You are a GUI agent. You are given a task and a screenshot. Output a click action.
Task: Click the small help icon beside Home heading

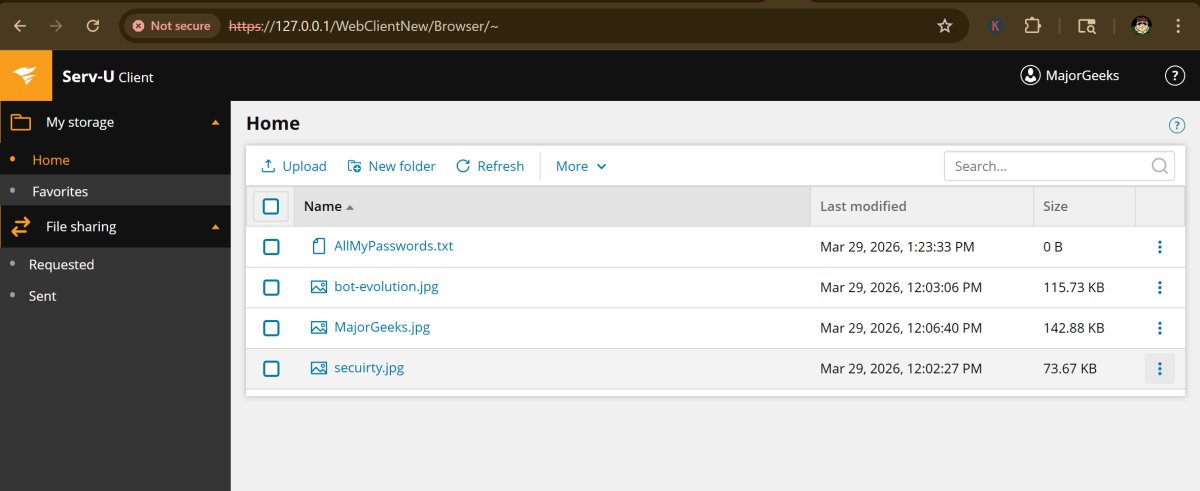pyautogui.click(x=1177, y=125)
